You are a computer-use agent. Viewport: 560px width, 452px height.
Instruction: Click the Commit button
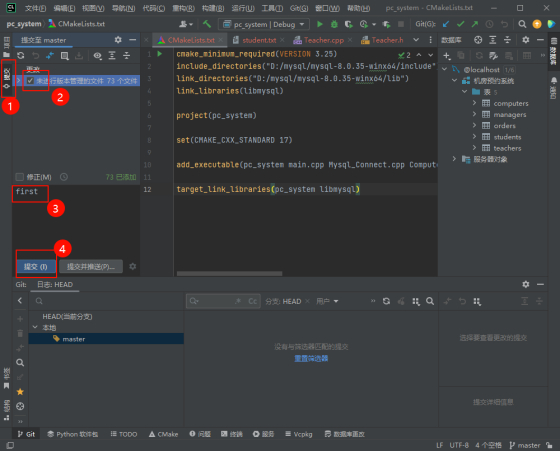point(36,266)
